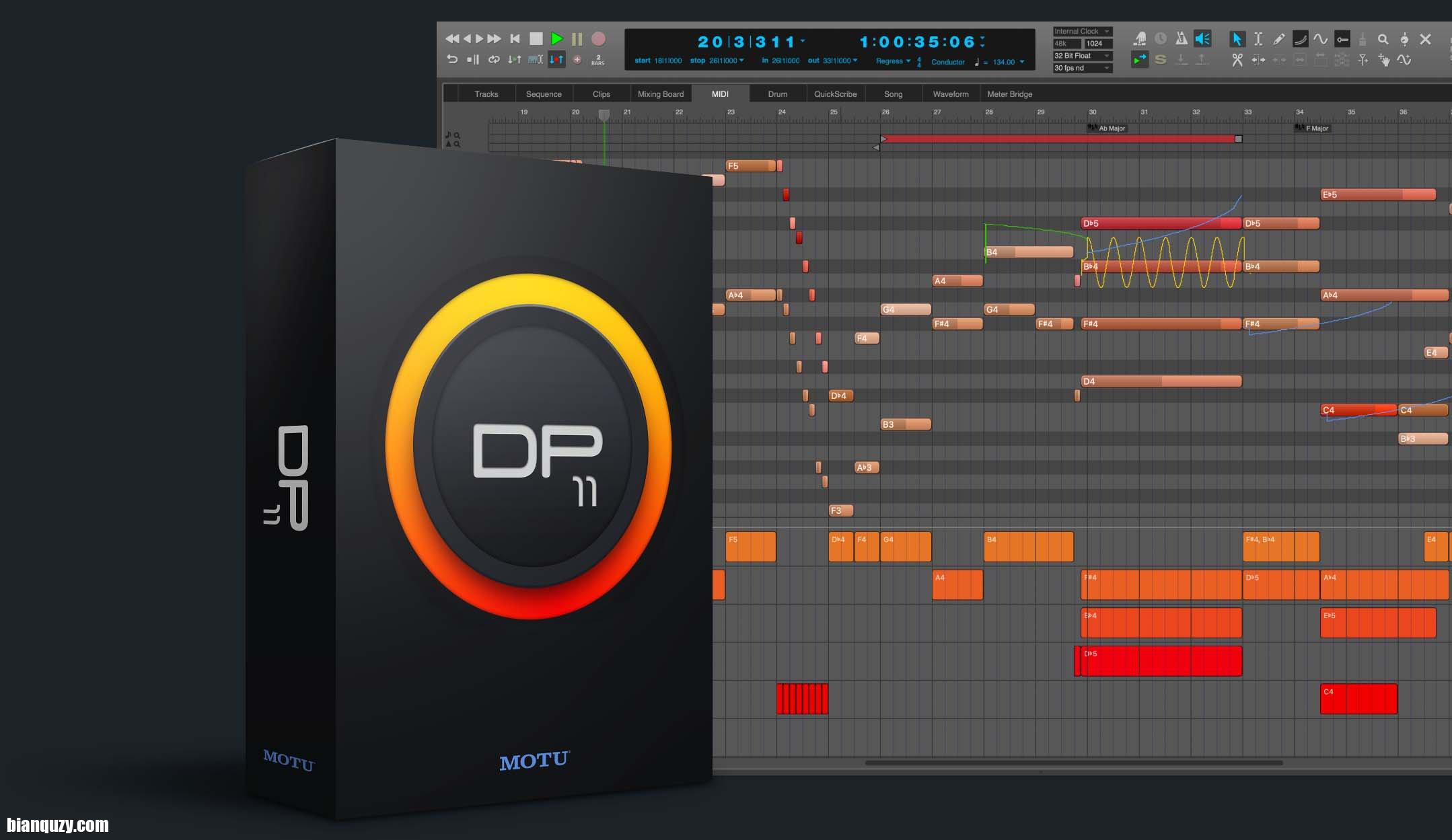
Task: Open the measure counter format dropdown arrow
Action: pyautogui.click(x=803, y=41)
